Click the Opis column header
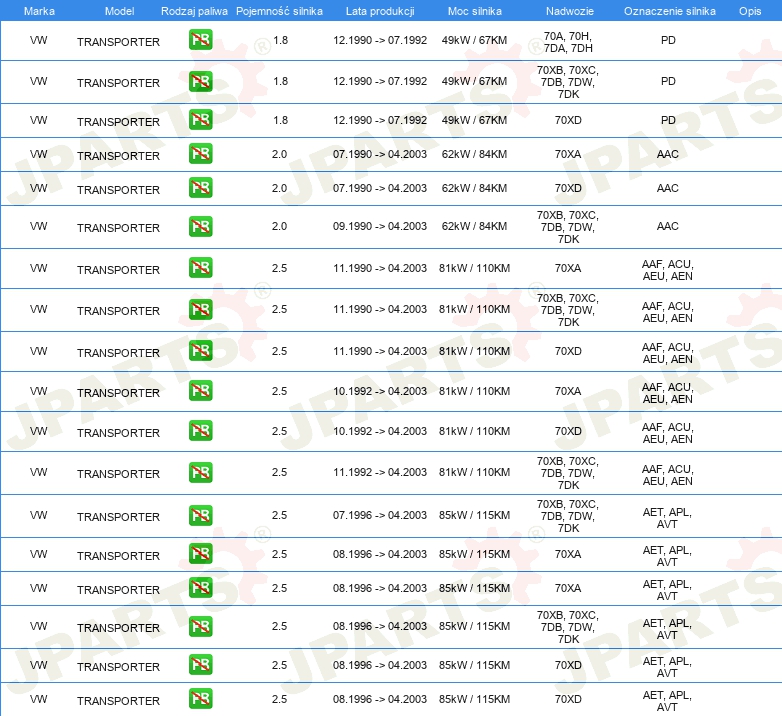 [750, 11]
